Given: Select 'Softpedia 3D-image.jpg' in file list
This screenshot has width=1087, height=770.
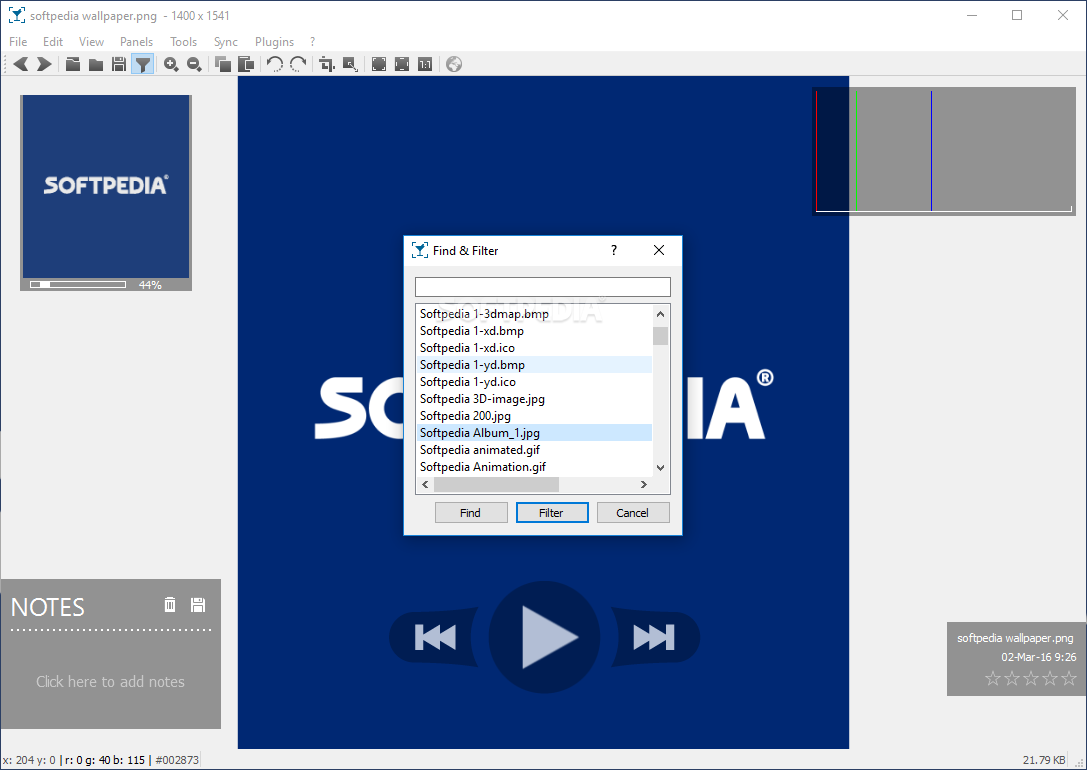Looking at the screenshot, I should (x=534, y=399).
